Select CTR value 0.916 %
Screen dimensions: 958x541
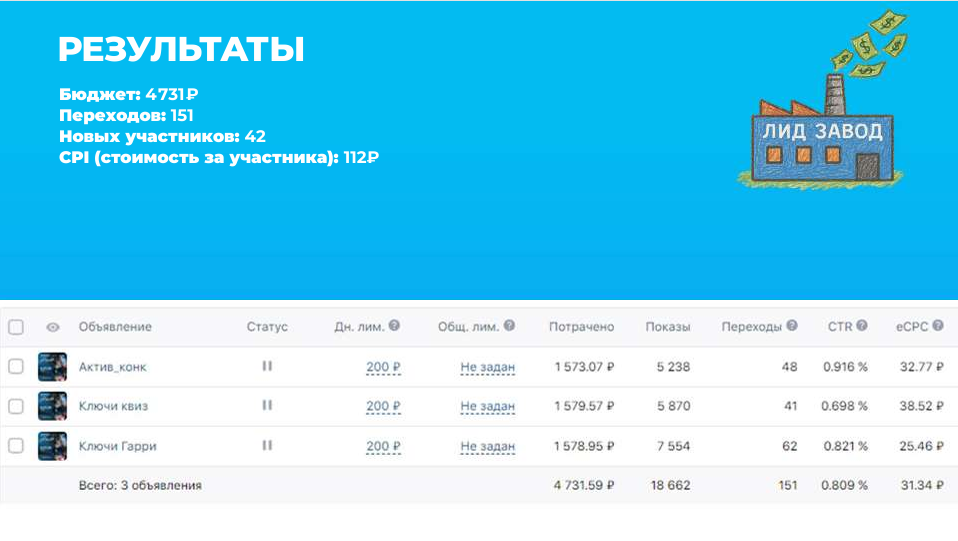[x=845, y=367]
